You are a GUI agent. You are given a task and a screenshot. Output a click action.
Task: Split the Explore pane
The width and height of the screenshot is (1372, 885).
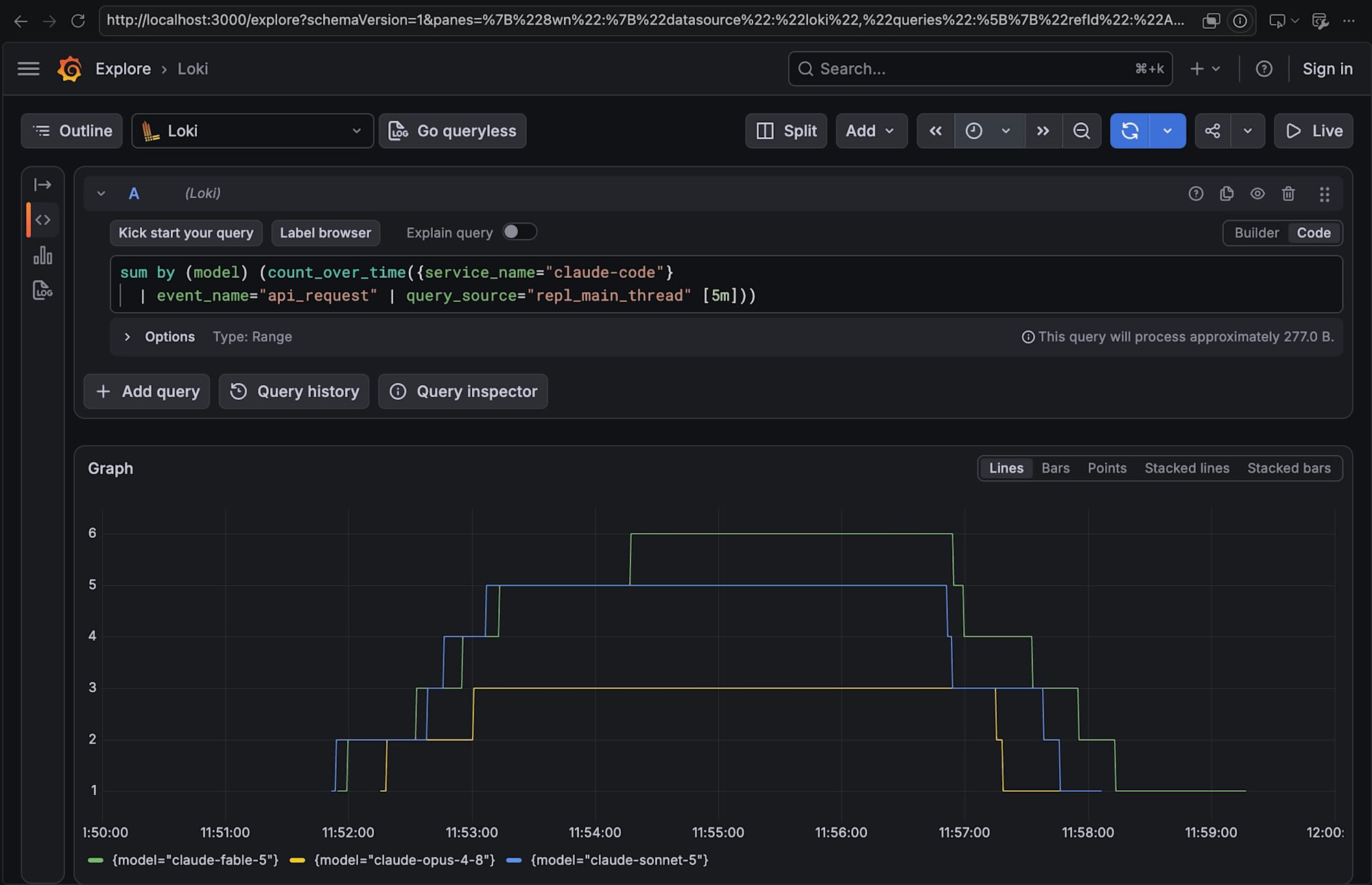point(786,131)
